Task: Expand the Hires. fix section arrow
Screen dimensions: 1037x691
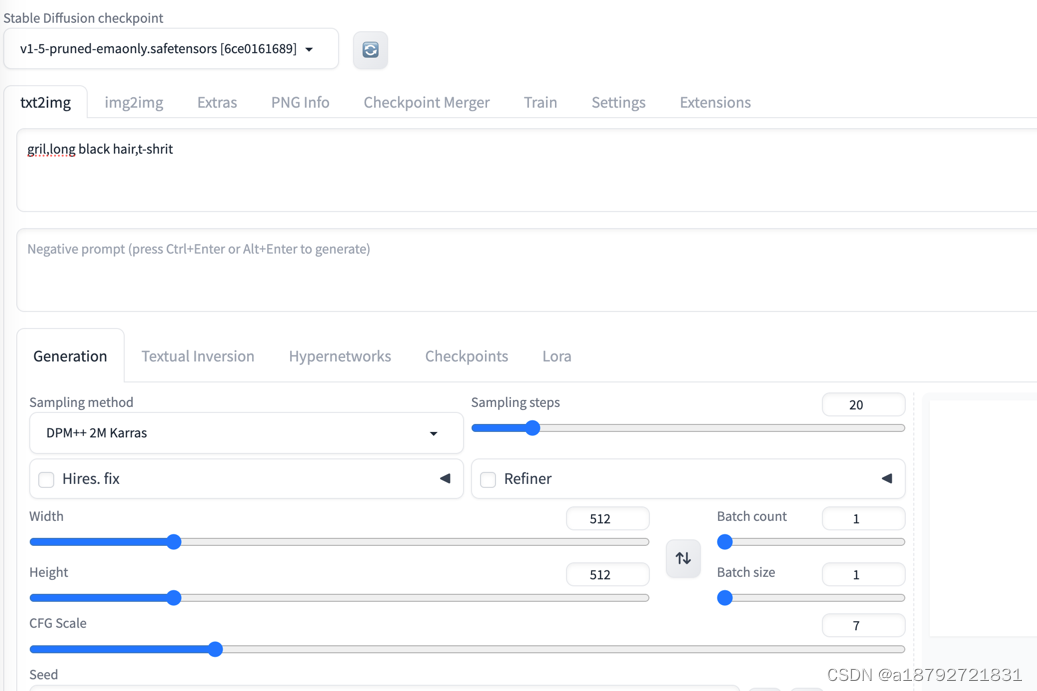Action: (445, 478)
